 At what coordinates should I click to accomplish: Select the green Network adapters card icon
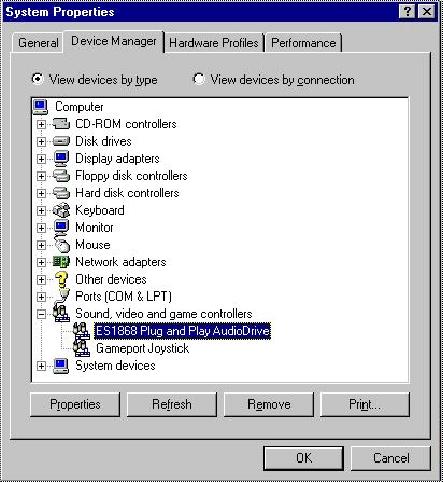(x=61, y=262)
